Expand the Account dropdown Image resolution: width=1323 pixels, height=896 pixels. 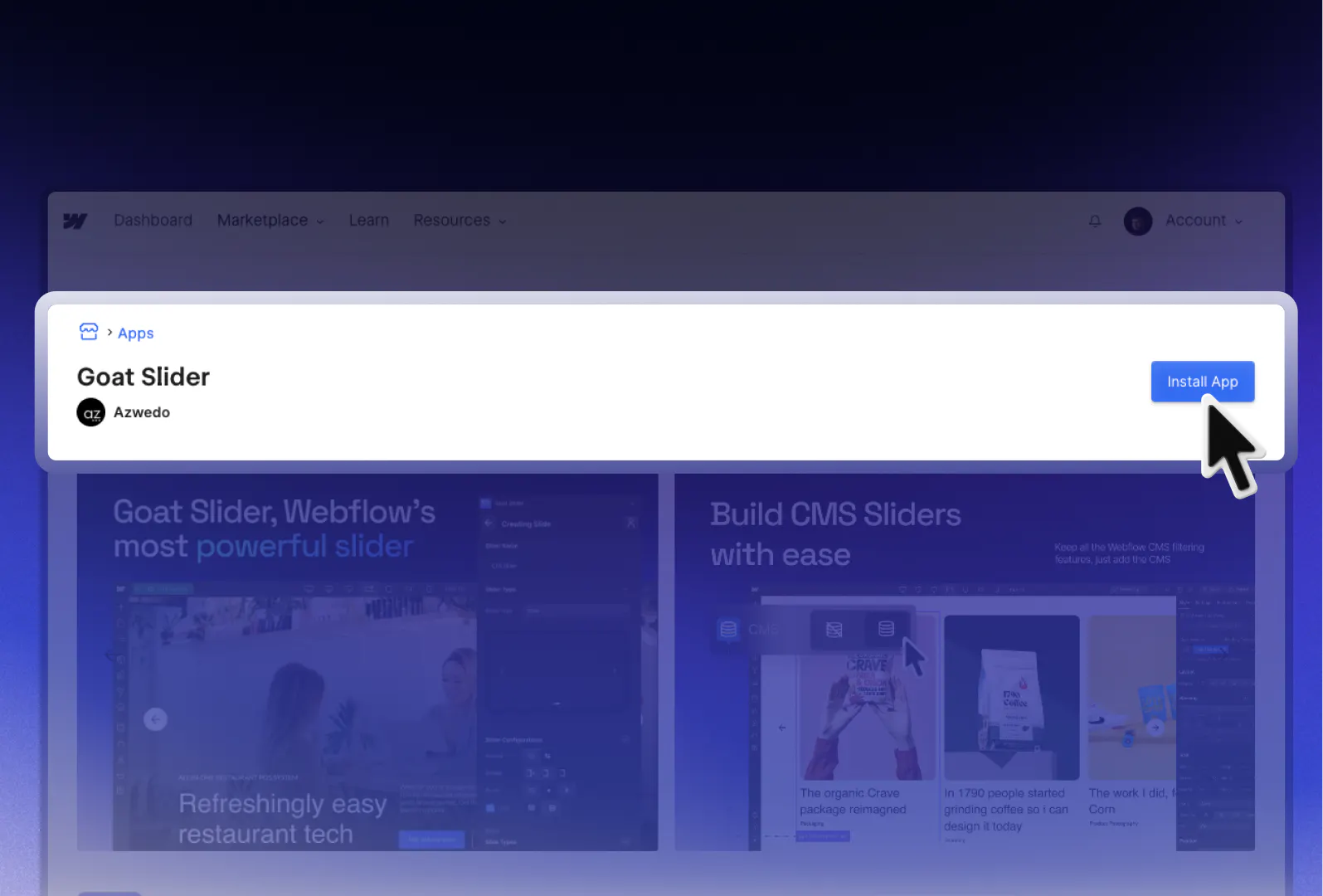tap(1204, 220)
